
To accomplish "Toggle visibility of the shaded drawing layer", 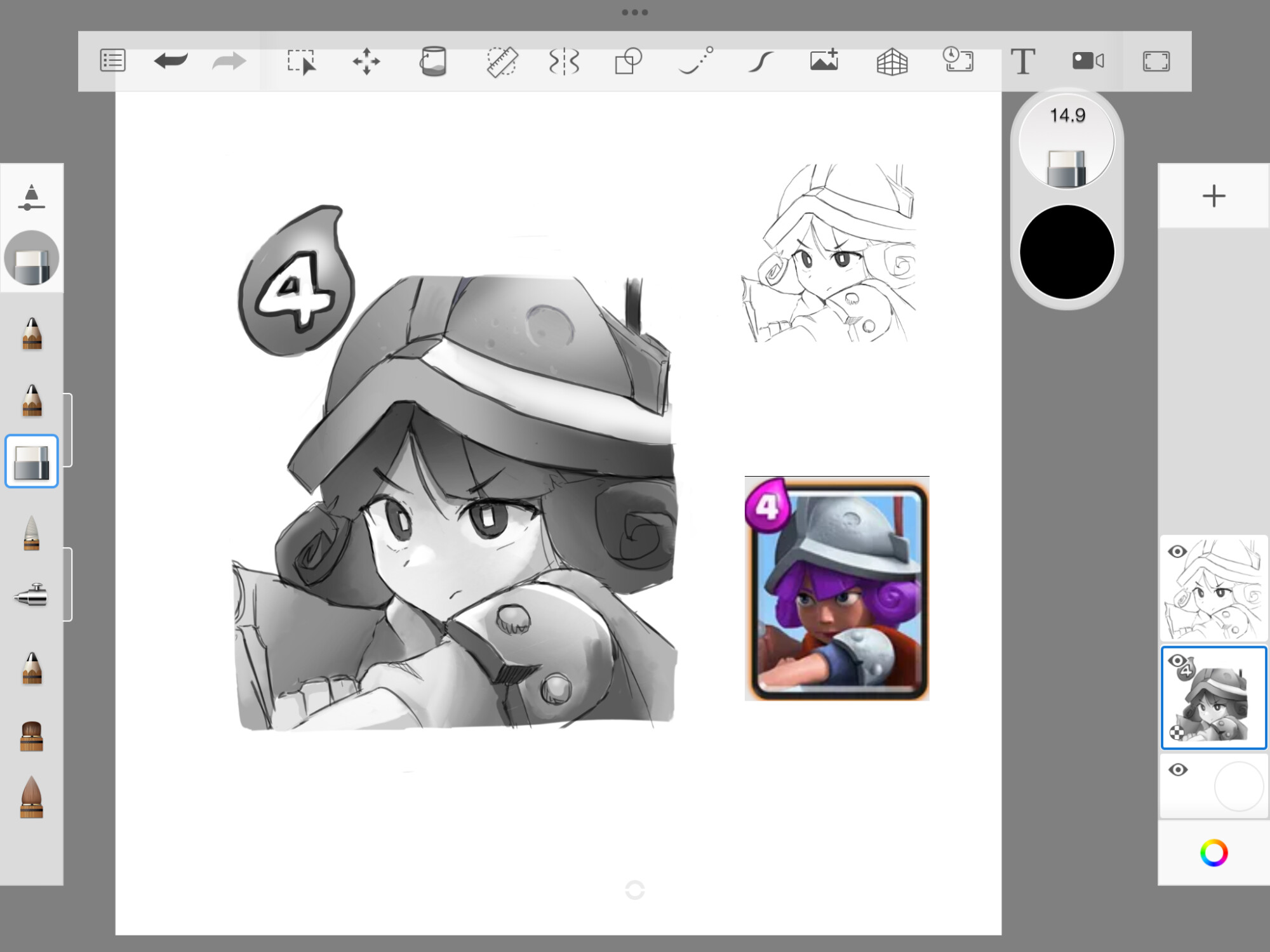I will click(1177, 661).
